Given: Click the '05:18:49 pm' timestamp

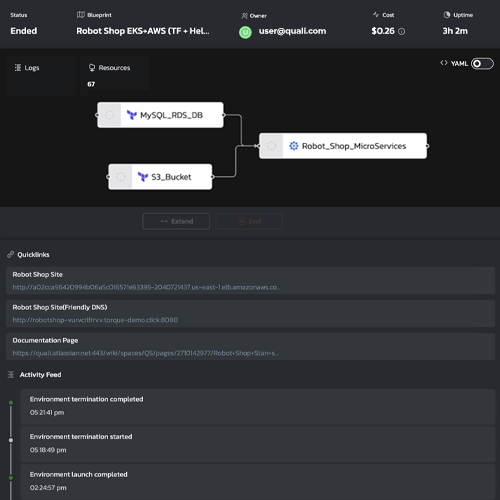Looking at the screenshot, I should point(48,450).
